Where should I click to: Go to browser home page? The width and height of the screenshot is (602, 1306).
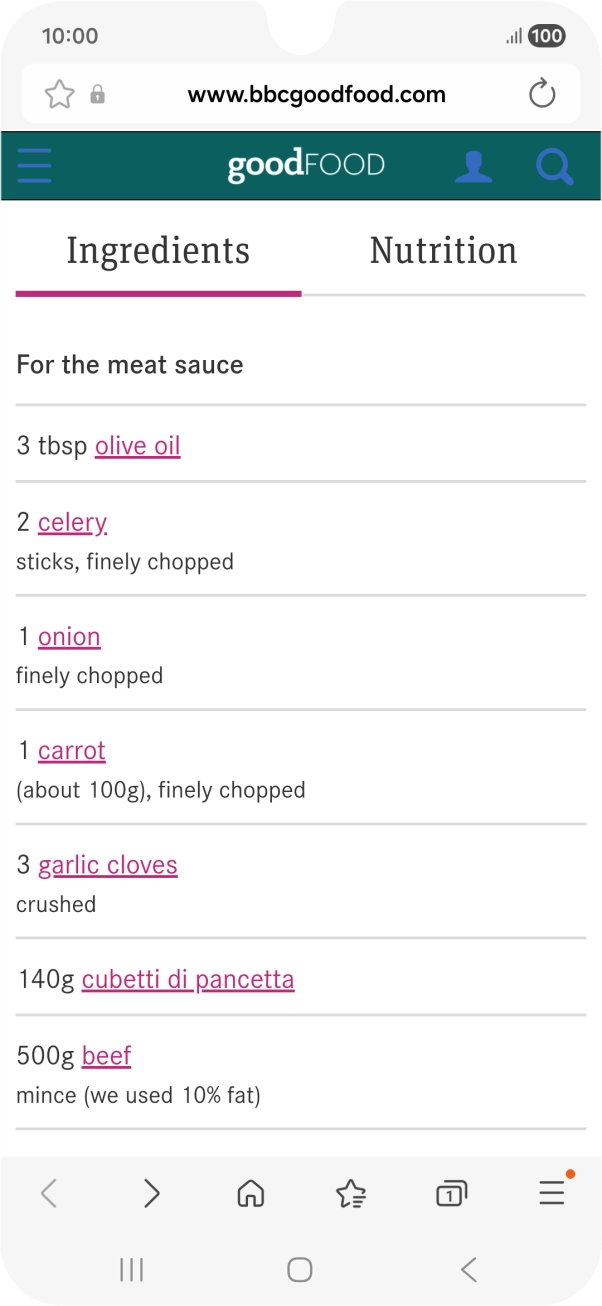pos(250,1193)
